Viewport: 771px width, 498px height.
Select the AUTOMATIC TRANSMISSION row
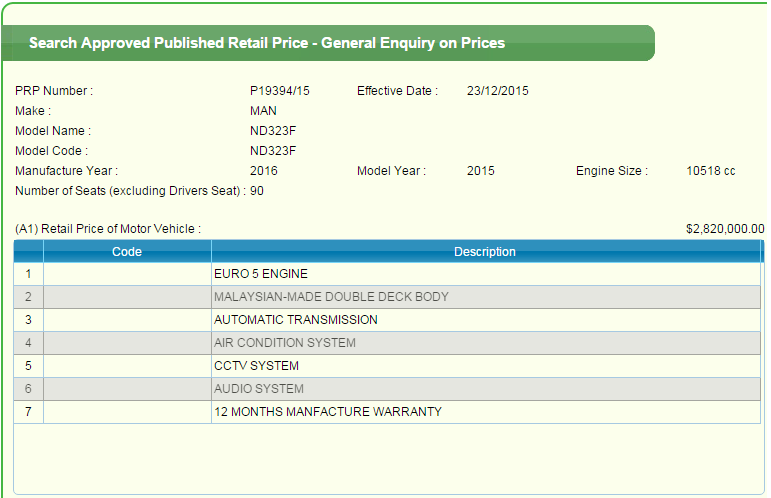[x=296, y=320]
